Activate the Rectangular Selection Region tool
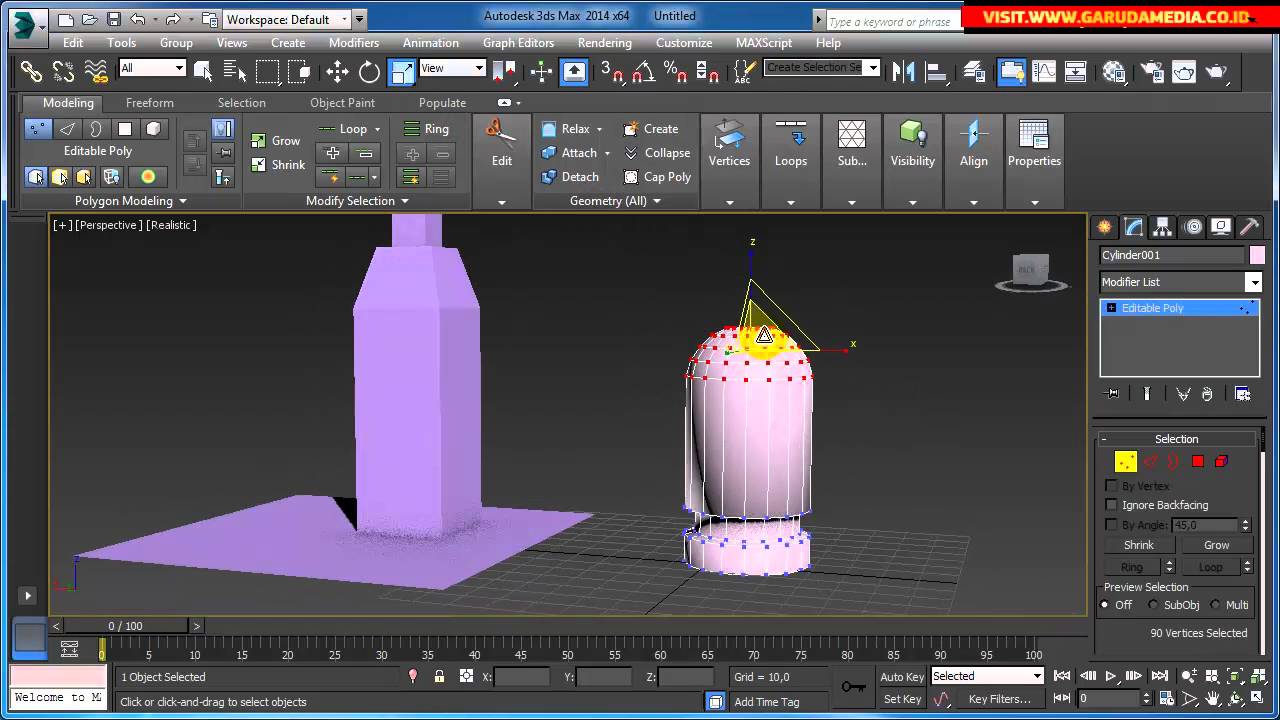The width and height of the screenshot is (1280, 720). point(267,71)
